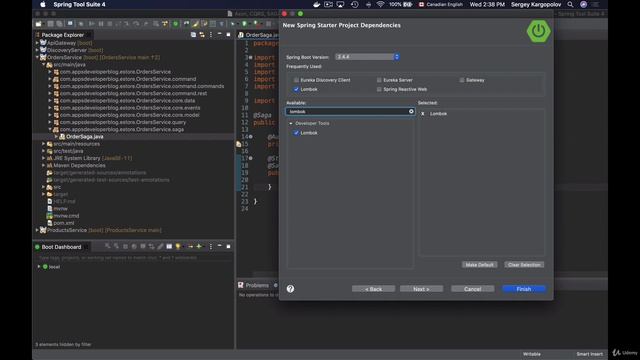Viewport: 640px width, 360px height.
Task: Select pom.xml in Package Explorer
Action: point(63,223)
